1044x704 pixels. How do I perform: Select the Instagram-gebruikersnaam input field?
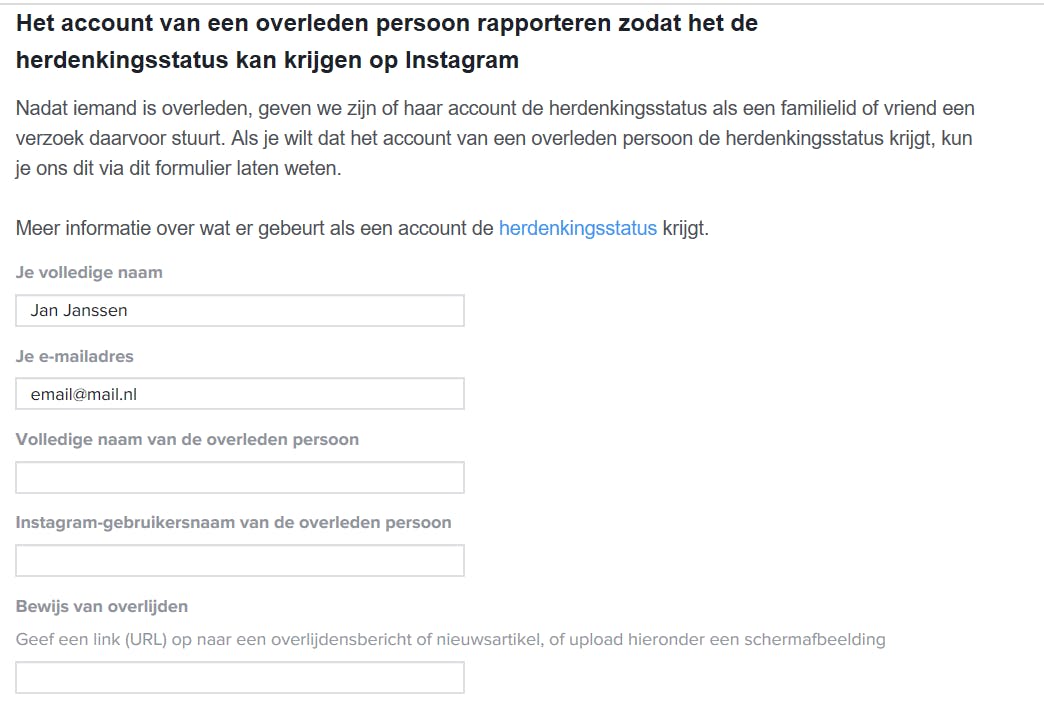pyautogui.click(x=240, y=560)
